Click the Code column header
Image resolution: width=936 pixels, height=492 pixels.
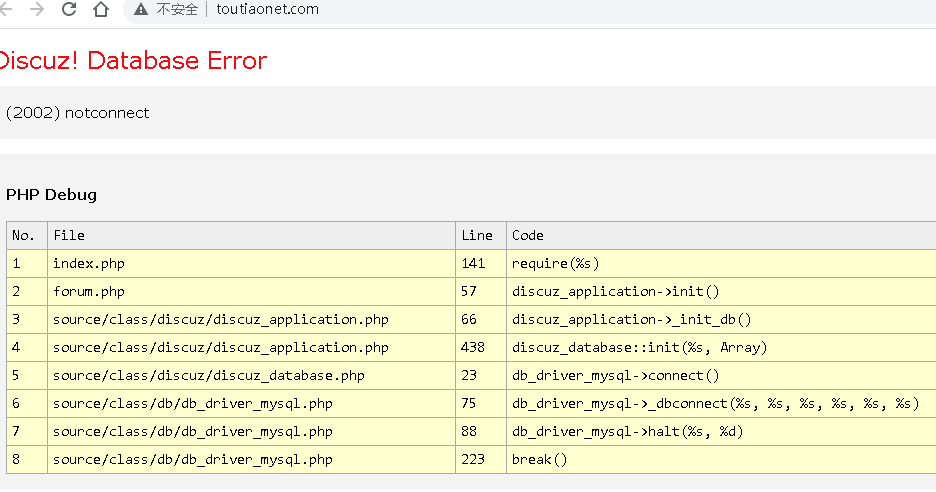[x=528, y=236]
